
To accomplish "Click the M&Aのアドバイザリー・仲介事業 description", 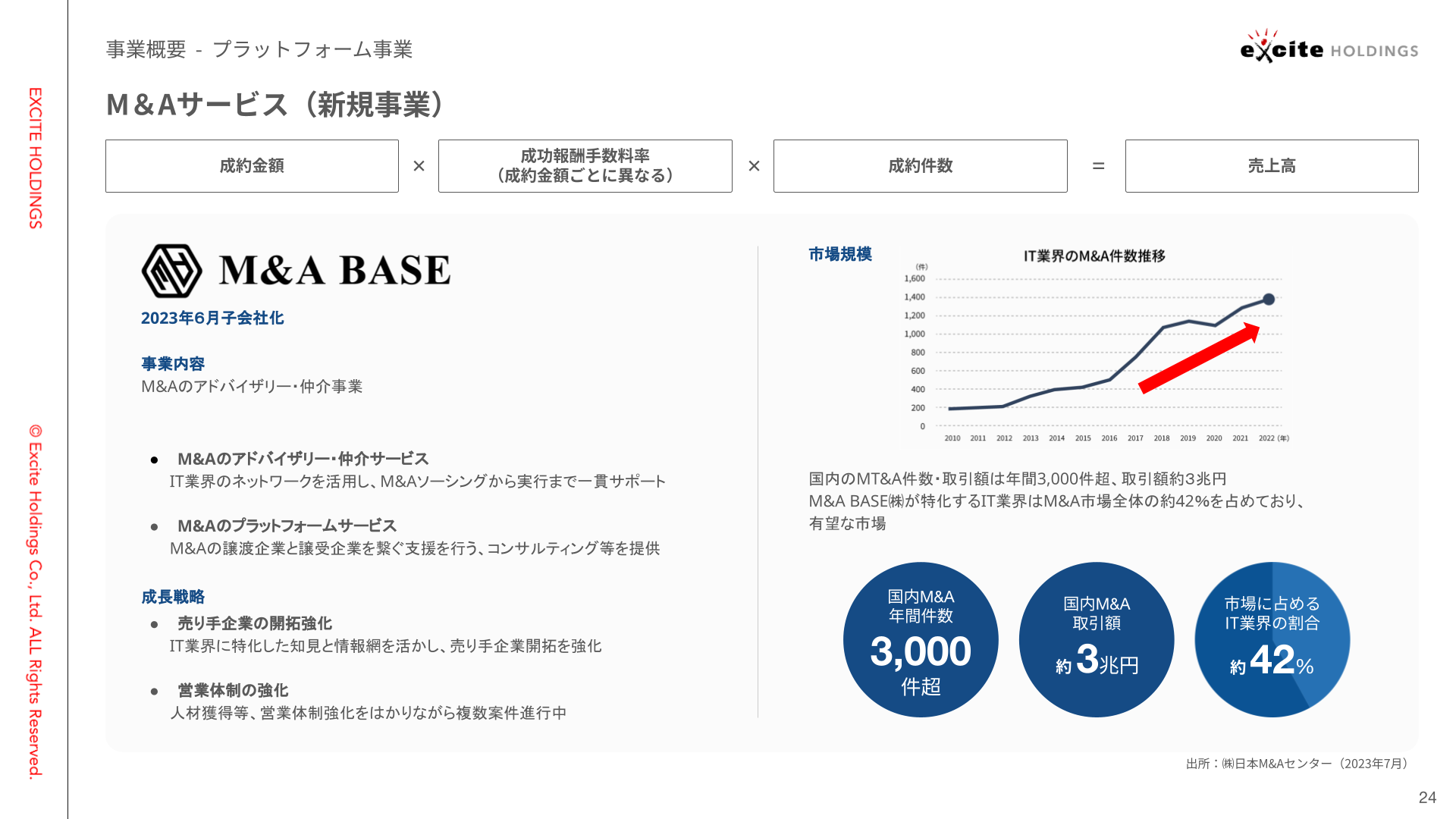I will tap(252, 387).
